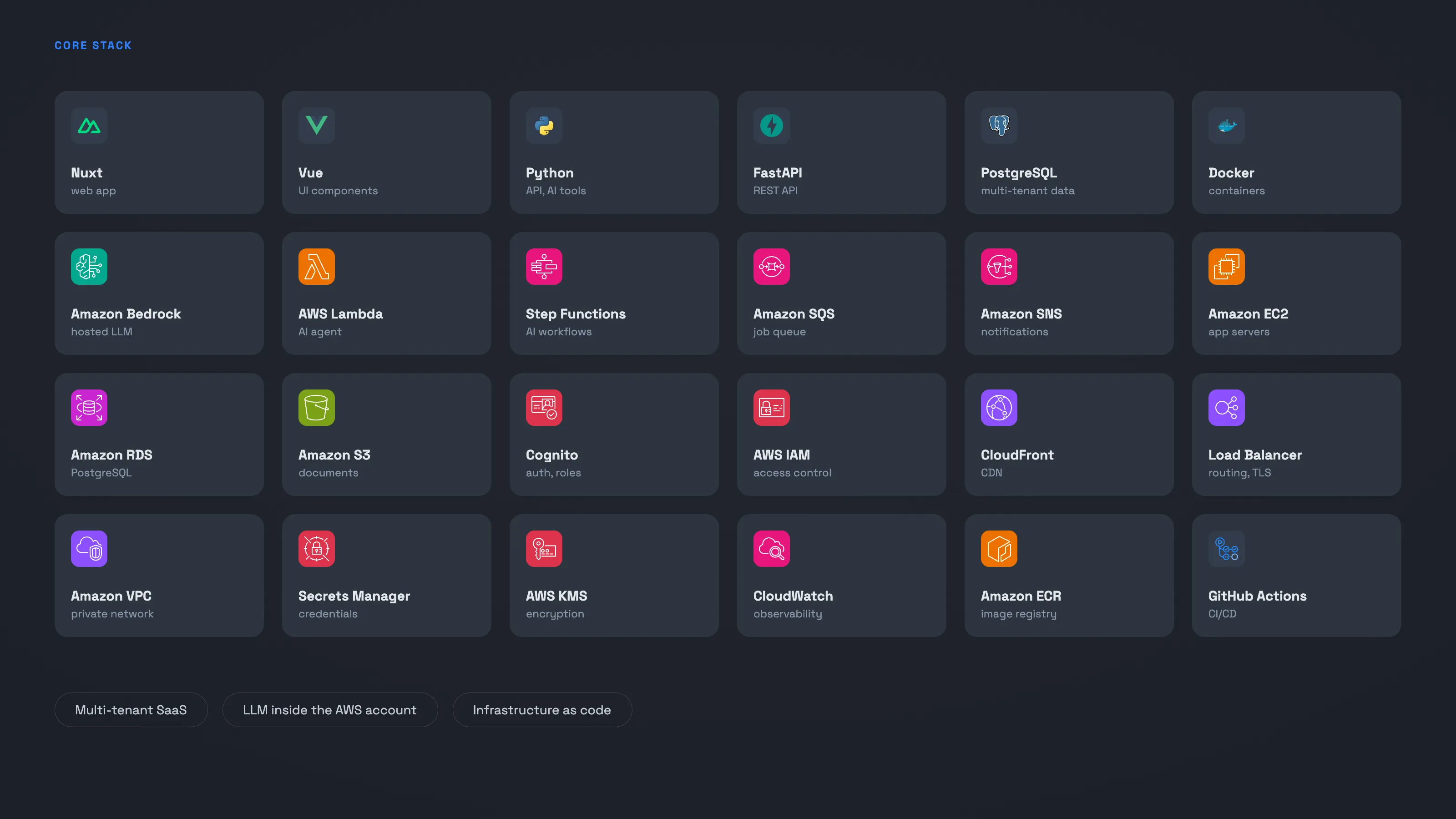Viewport: 1456px width, 819px height.
Task: Click the 'access control' subtitle
Action: (x=793, y=473)
